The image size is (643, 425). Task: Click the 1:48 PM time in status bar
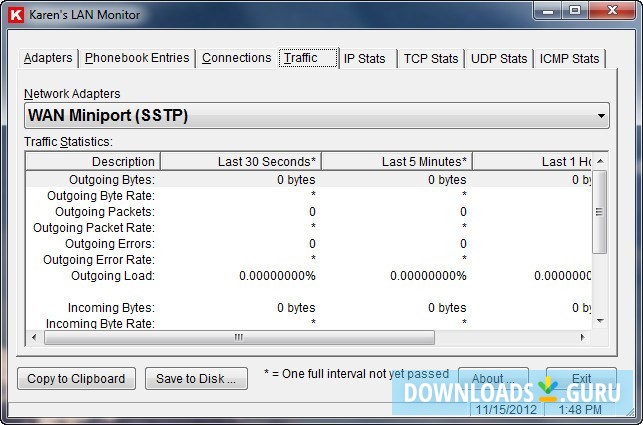click(x=580, y=409)
